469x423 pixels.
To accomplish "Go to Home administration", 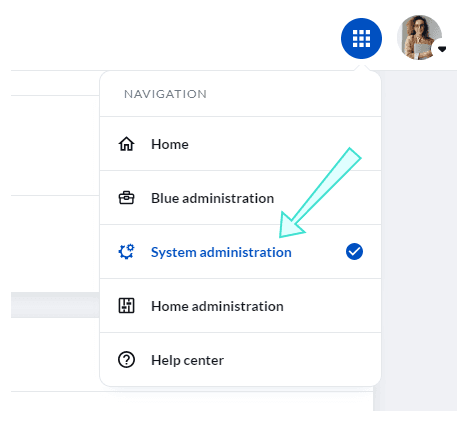I will tap(240, 306).
